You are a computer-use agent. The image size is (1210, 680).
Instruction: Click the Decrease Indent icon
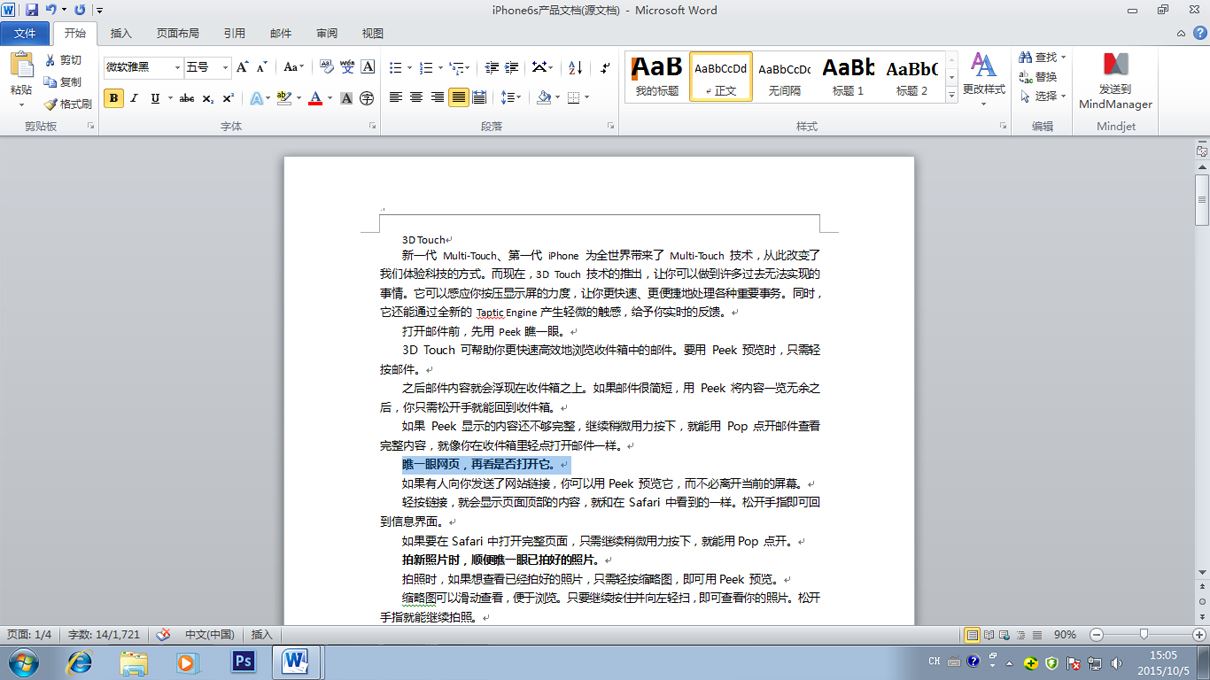pyautogui.click(x=491, y=67)
